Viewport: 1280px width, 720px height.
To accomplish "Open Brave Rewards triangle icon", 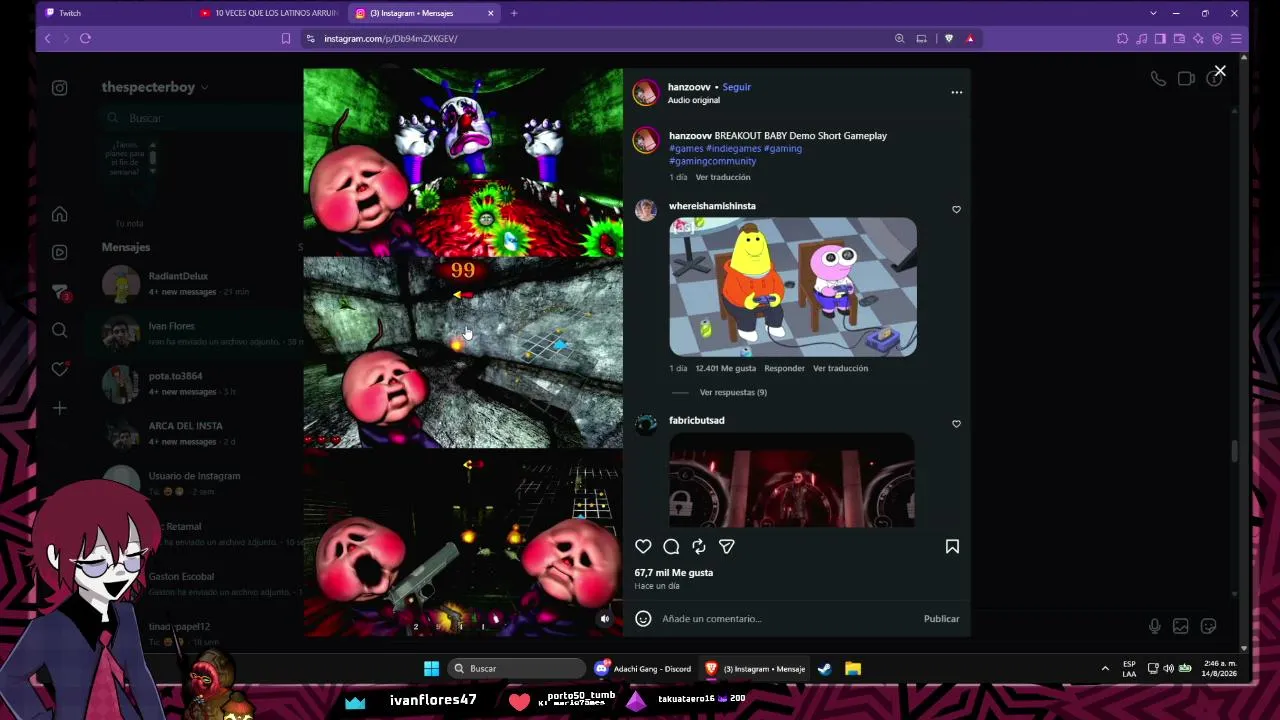I will [x=970, y=38].
